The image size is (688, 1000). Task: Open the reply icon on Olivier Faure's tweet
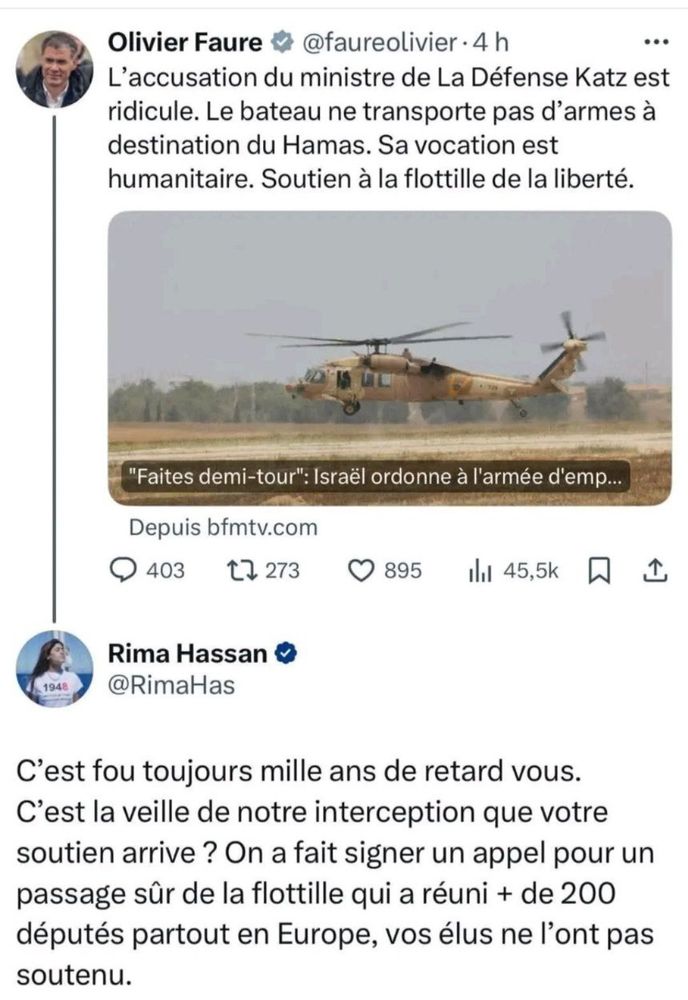click(x=125, y=568)
